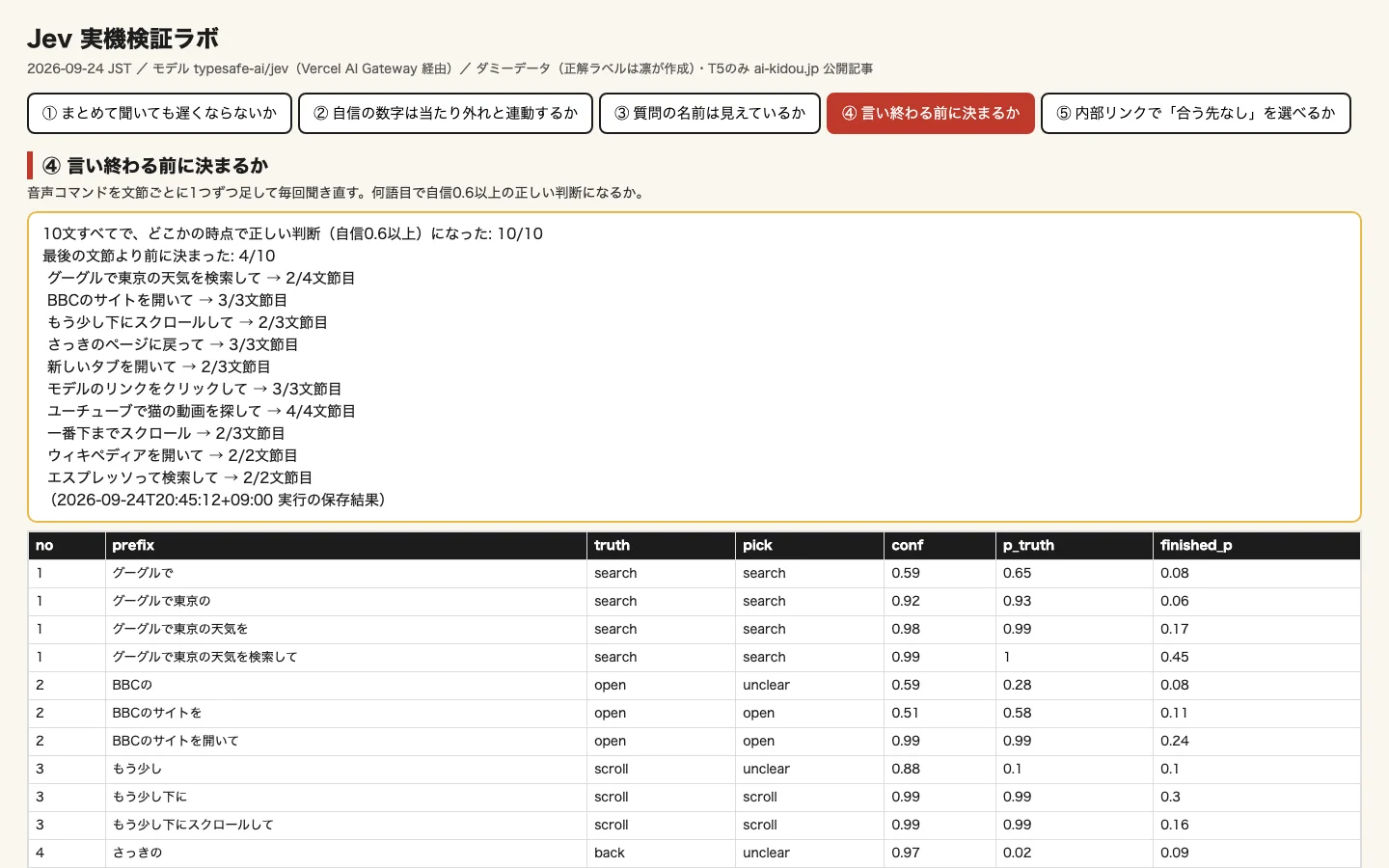Click the 'truth' column header

661,545
